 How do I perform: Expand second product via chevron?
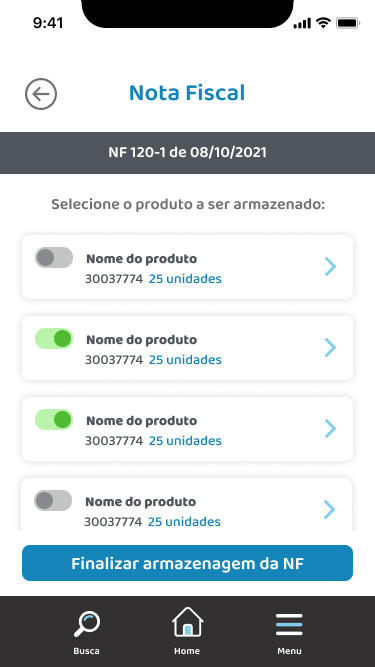click(330, 348)
